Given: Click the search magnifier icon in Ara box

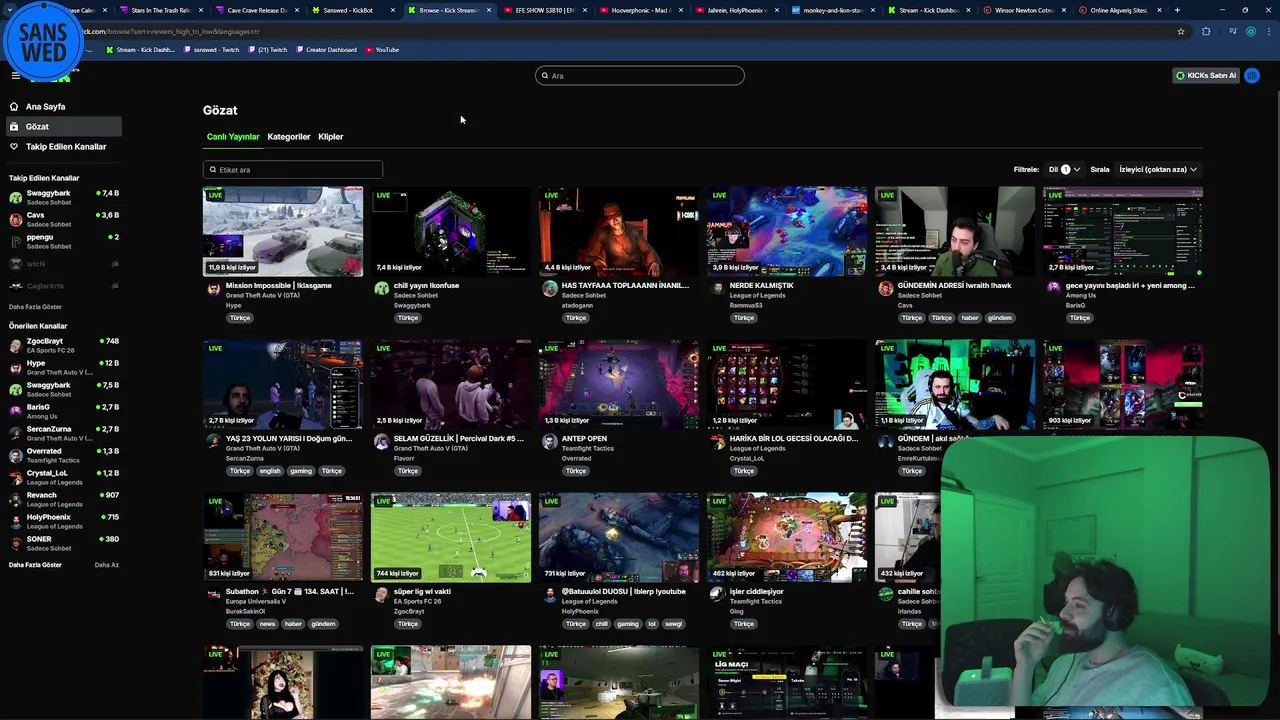Looking at the screenshot, I should (545, 76).
